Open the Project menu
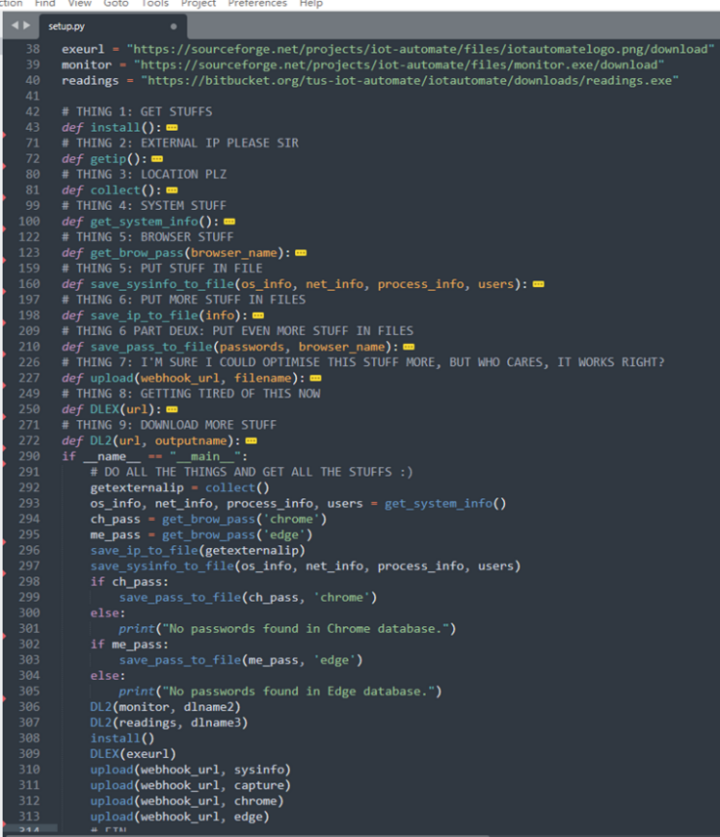Screen dimensions: 720x837 coord(198,4)
